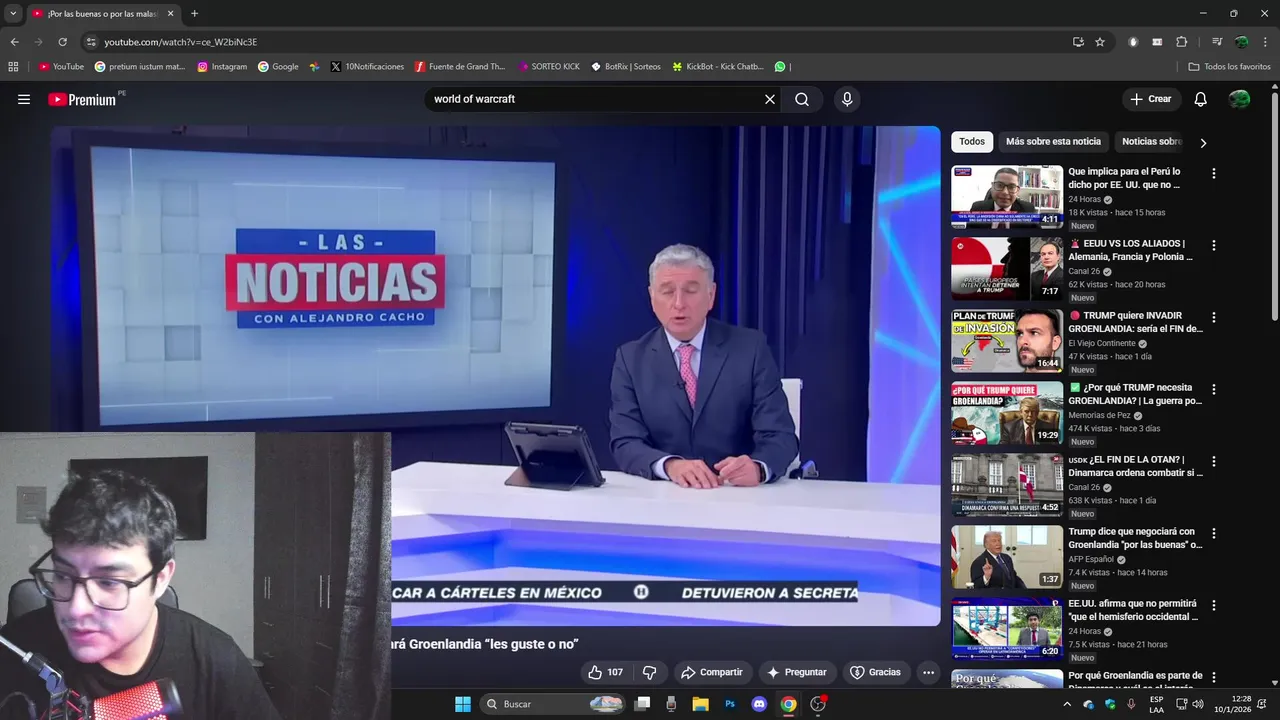This screenshot has width=1280, height=720.
Task: Click the address bar URL
Action: pyautogui.click(x=181, y=42)
